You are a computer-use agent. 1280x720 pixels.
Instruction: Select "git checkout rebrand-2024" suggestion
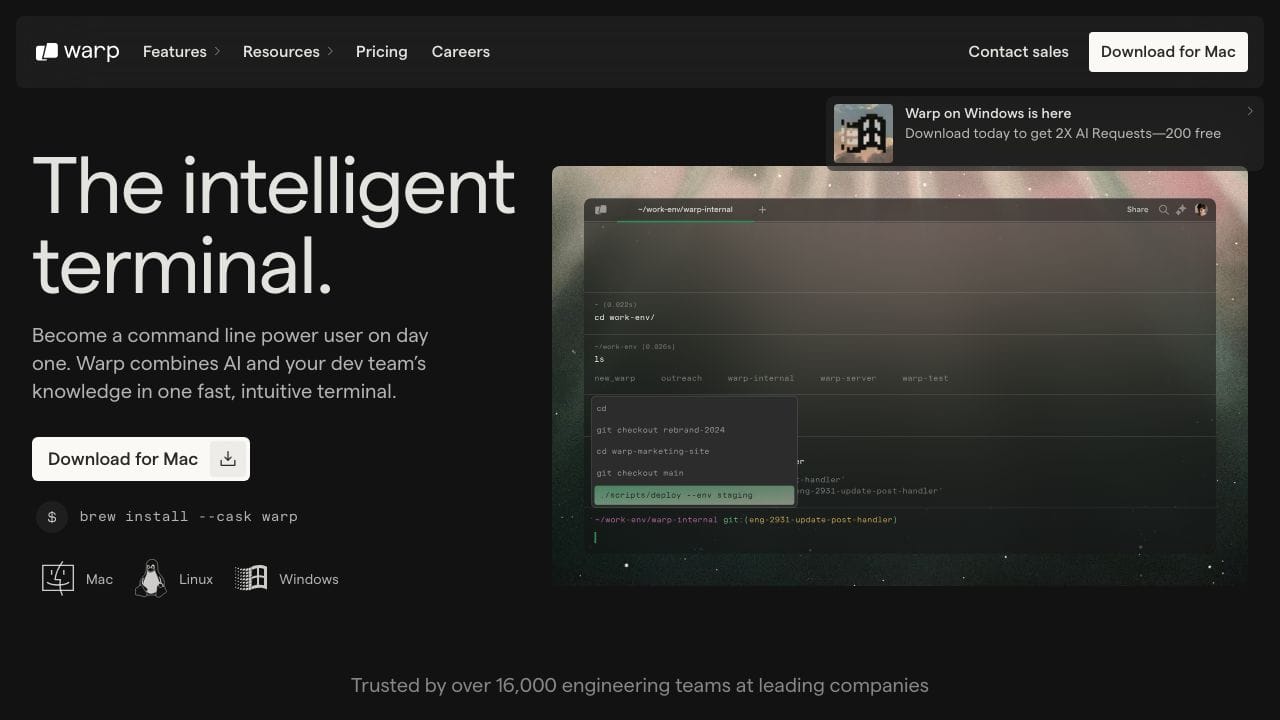click(x=695, y=430)
